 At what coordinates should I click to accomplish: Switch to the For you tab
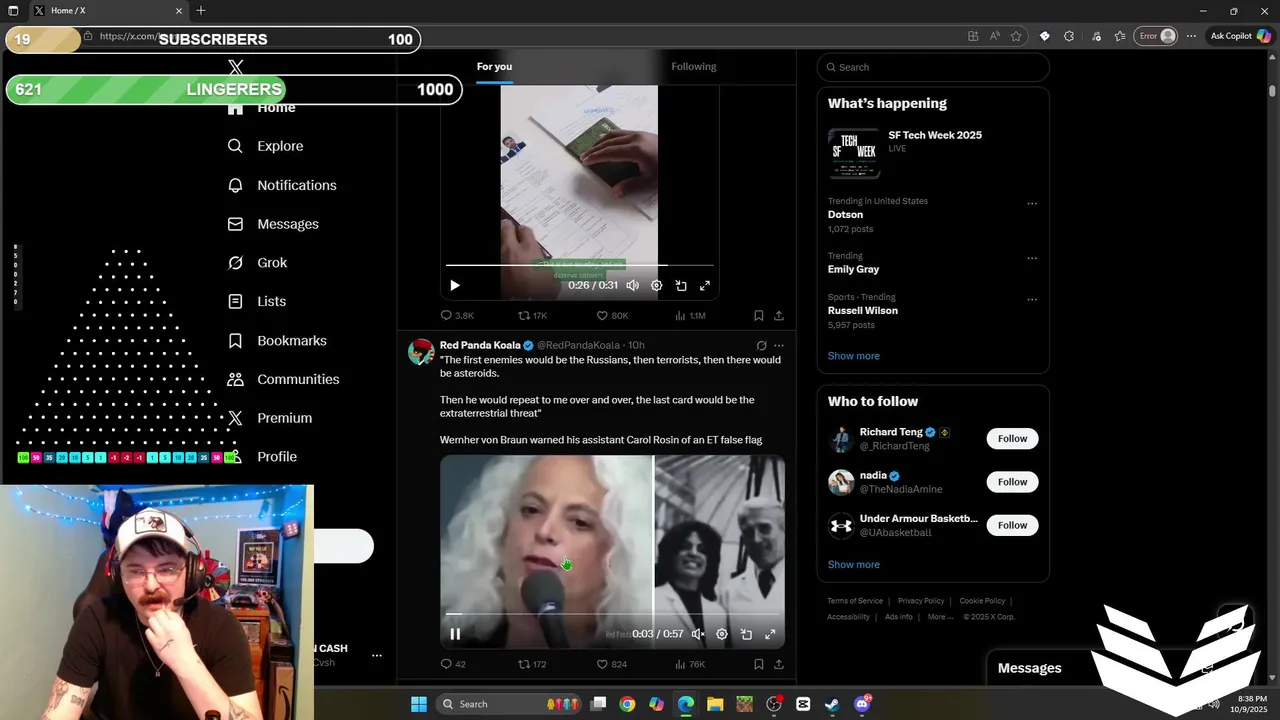click(494, 67)
